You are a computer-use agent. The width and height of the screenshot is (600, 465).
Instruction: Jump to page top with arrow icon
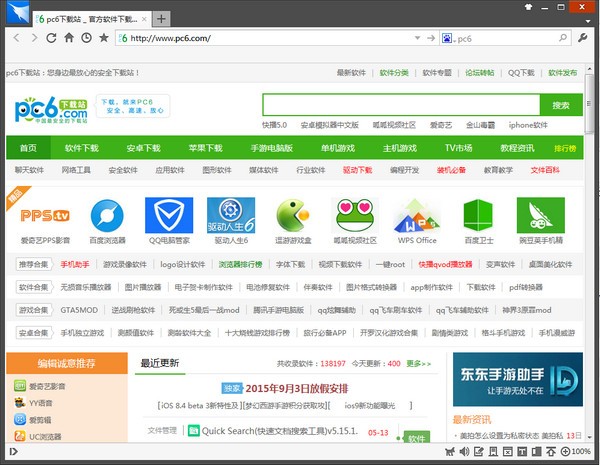coord(551,452)
